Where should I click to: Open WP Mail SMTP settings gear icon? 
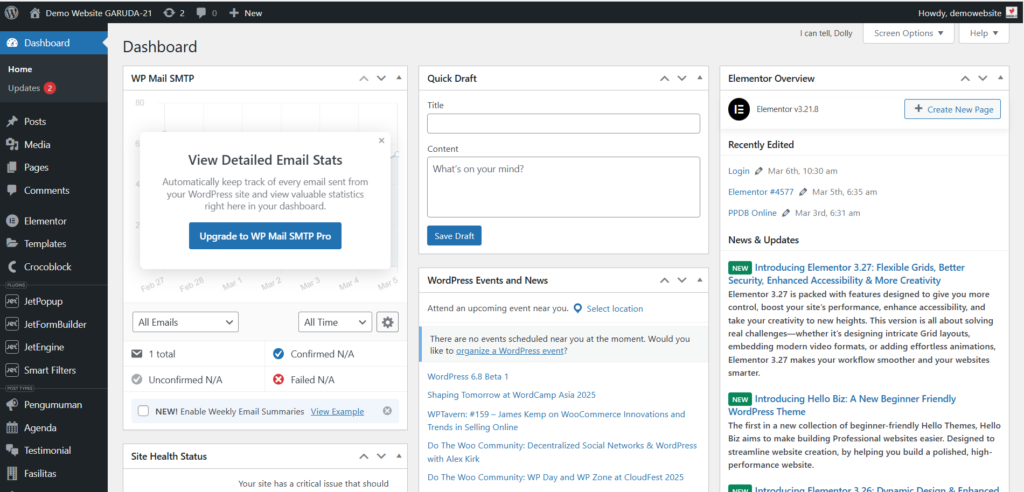[x=388, y=322]
